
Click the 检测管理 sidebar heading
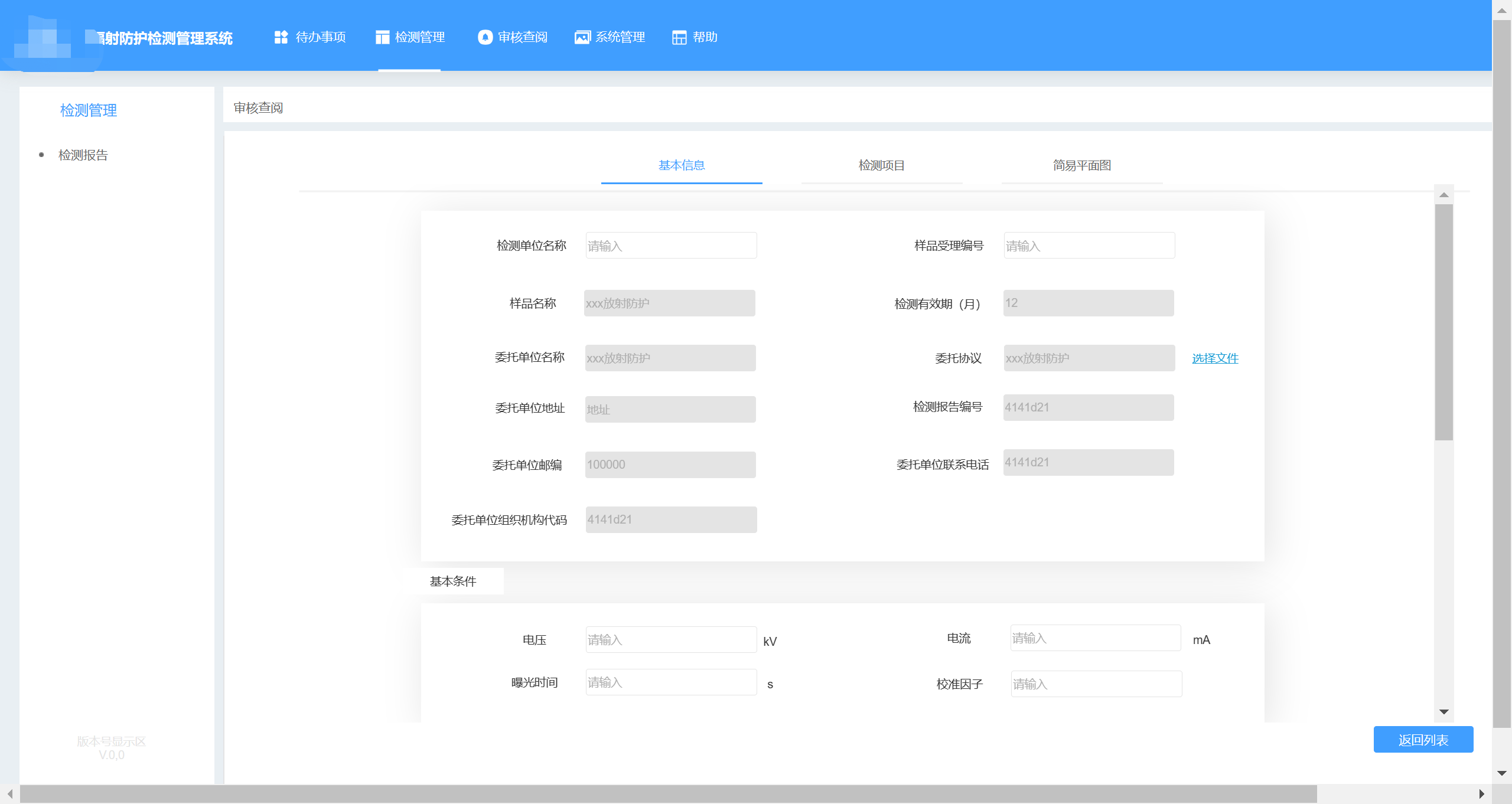(x=89, y=110)
